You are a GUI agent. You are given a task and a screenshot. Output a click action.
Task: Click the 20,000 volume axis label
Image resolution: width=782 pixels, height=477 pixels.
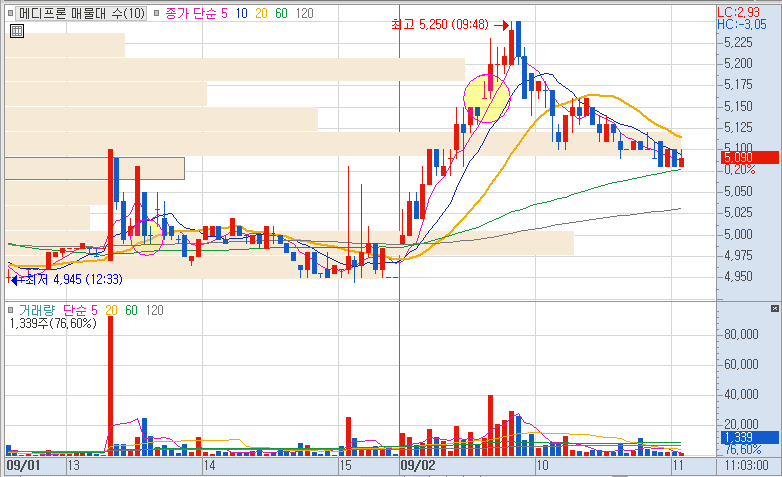tap(741, 424)
